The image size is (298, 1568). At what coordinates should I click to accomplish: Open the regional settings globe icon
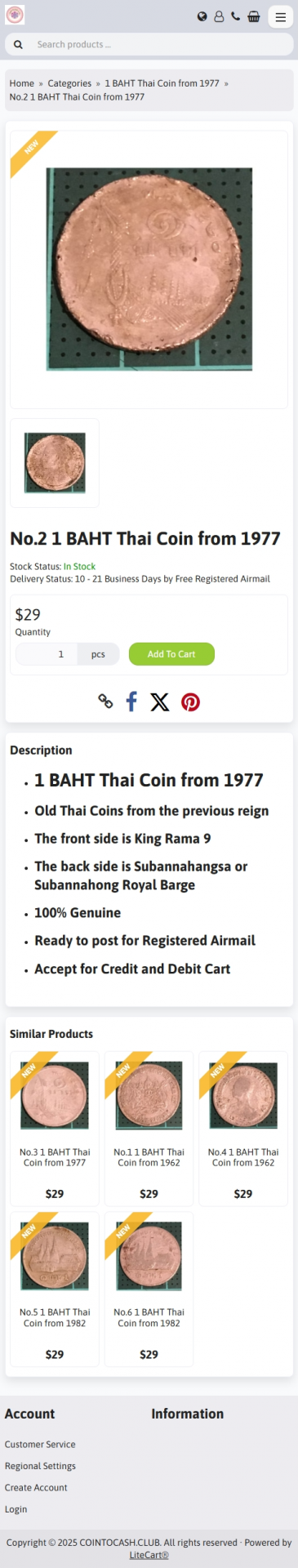tap(202, 16)
